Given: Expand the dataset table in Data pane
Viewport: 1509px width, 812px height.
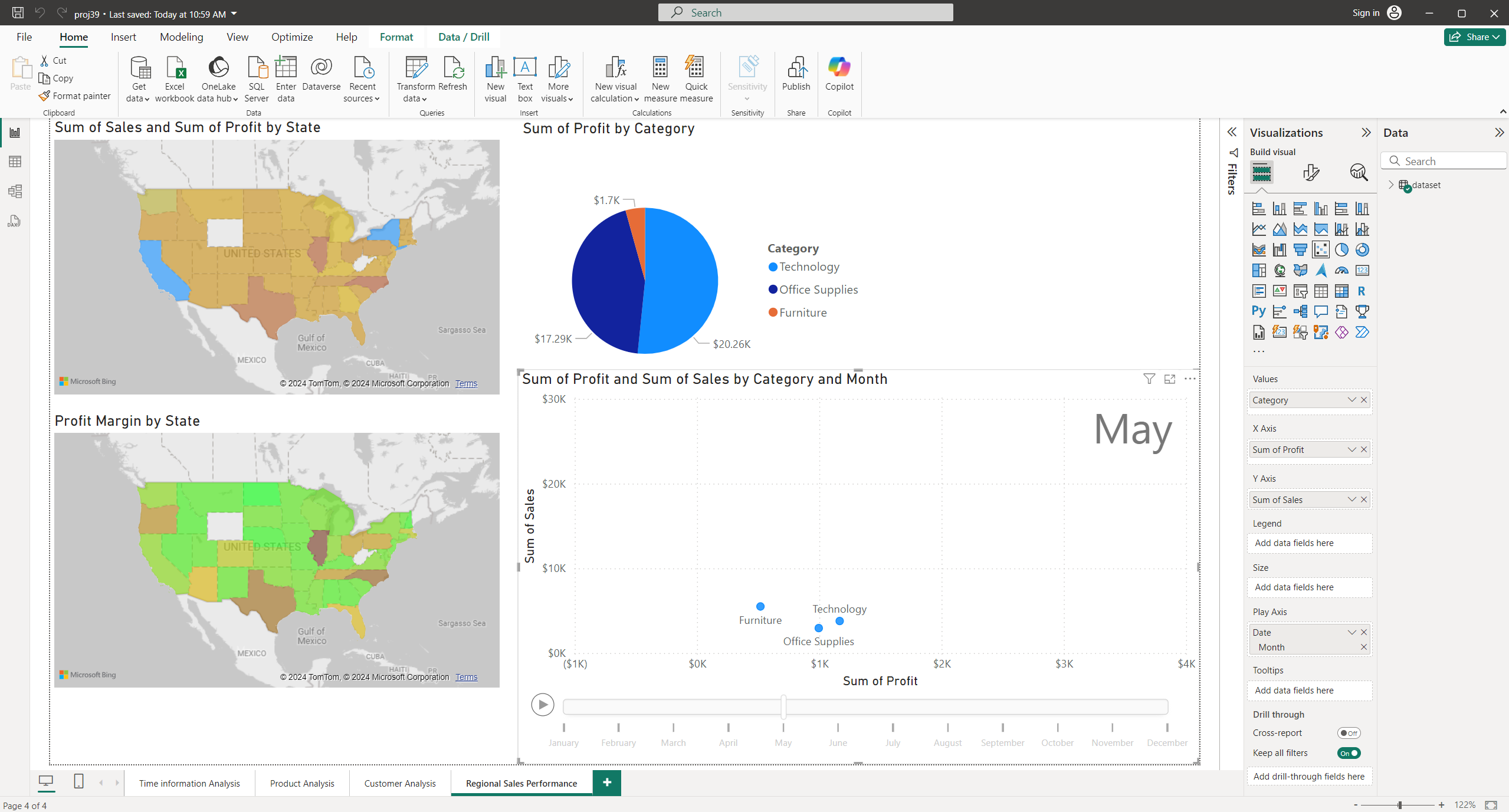Looking at the screenshot, I should [1391, 185].
